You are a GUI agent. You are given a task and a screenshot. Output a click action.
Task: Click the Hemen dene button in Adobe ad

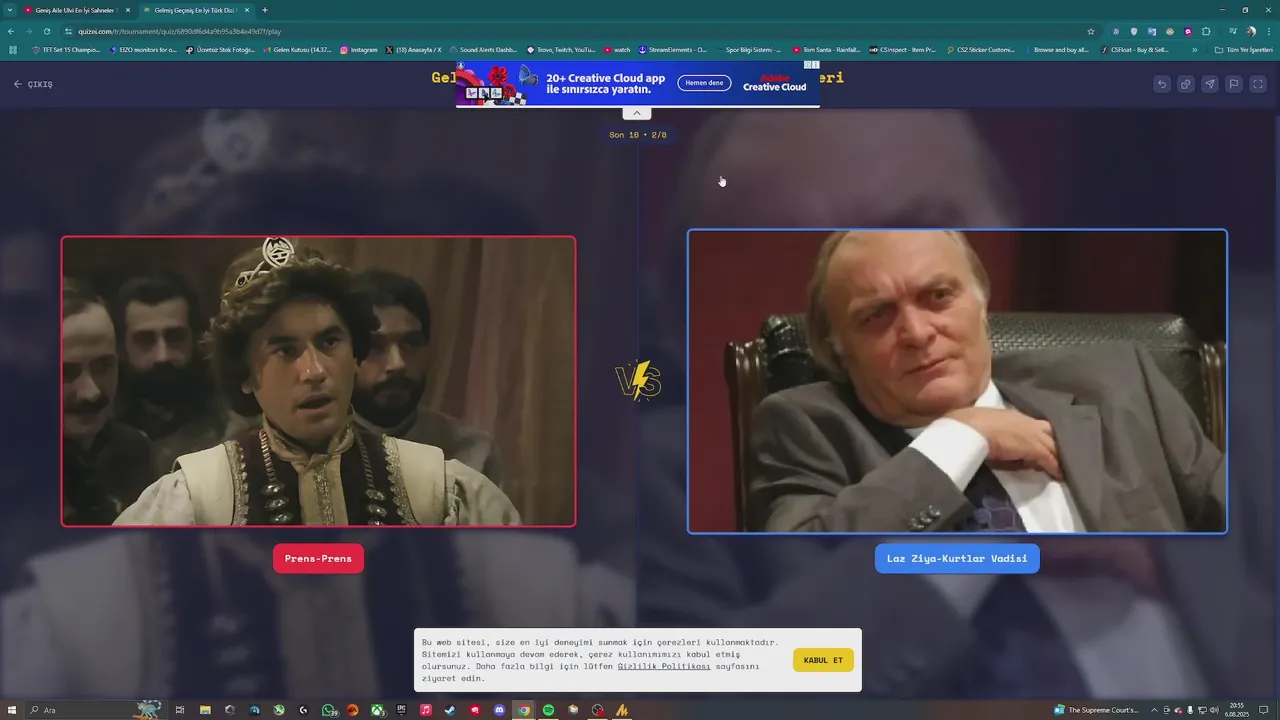pos(704,83)
